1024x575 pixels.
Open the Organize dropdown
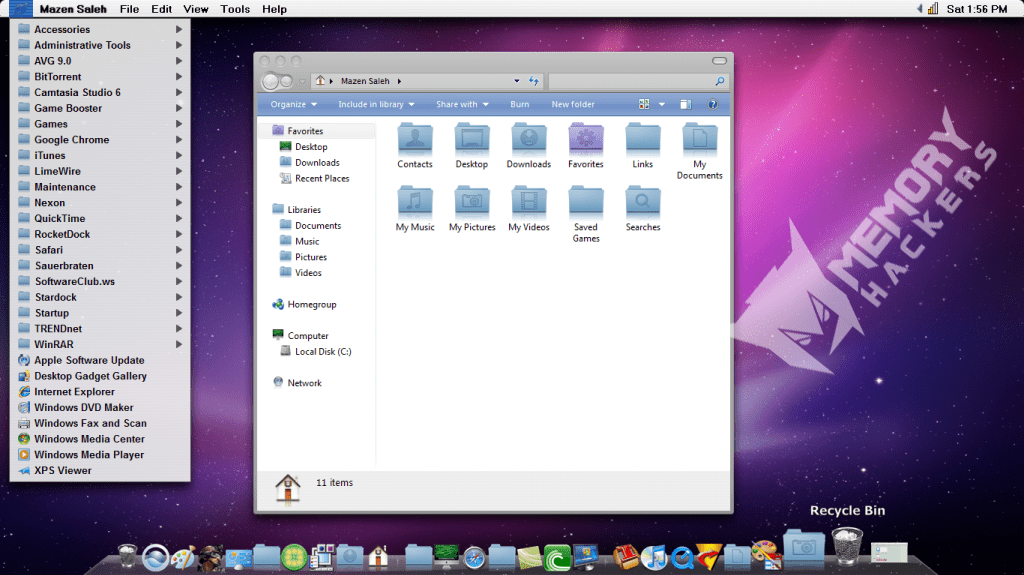click(x=293, y=105)
